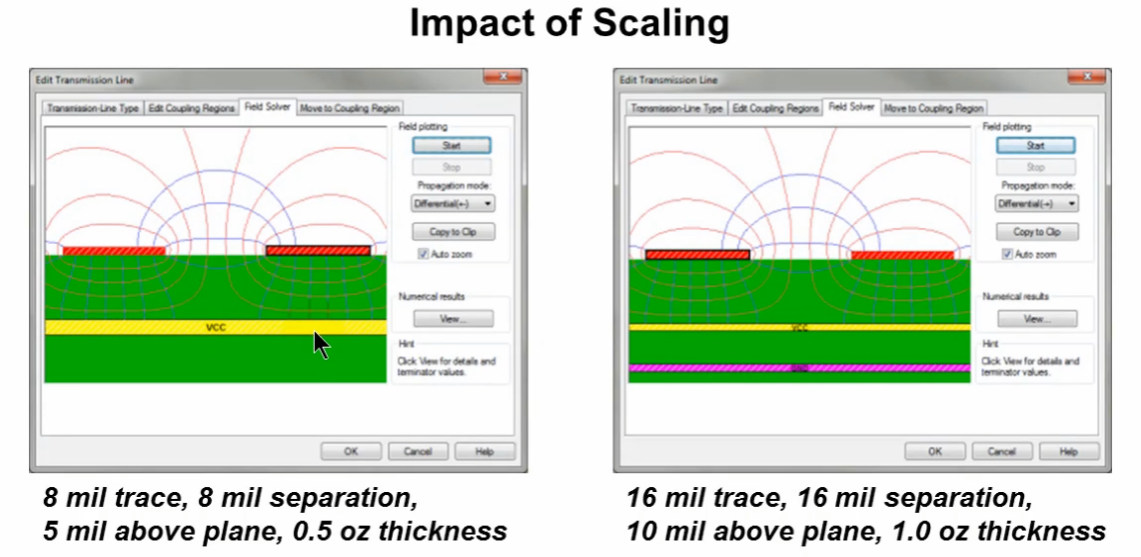This screenshot has width=1141, height=557.
Task: Open Propagation mode dropdown in left dialog
Action: point(452,203)
